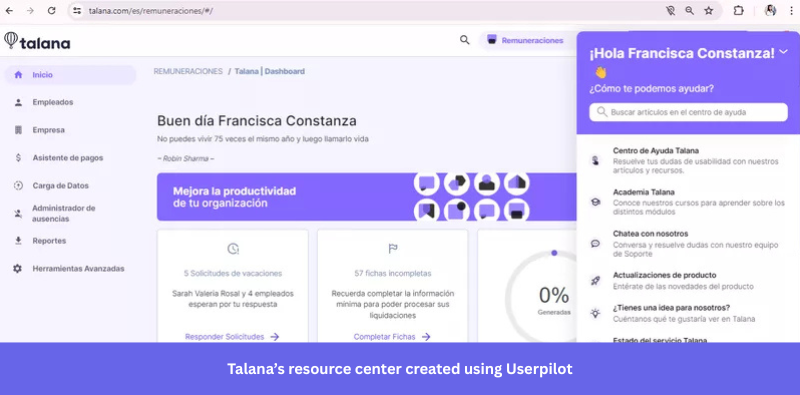
Task: Click the rocket icon for product updates
Action: pos(595,281)
